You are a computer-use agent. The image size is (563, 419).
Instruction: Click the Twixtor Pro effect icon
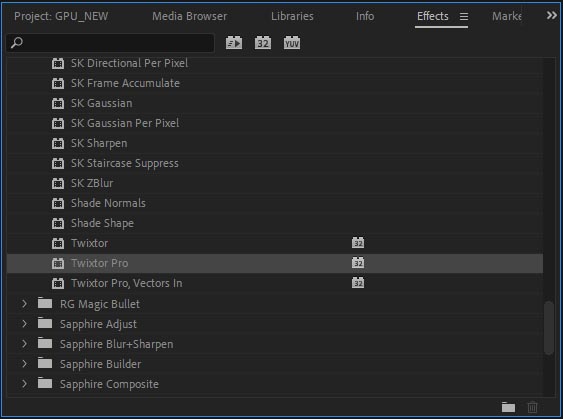click(x=58, y=263)
